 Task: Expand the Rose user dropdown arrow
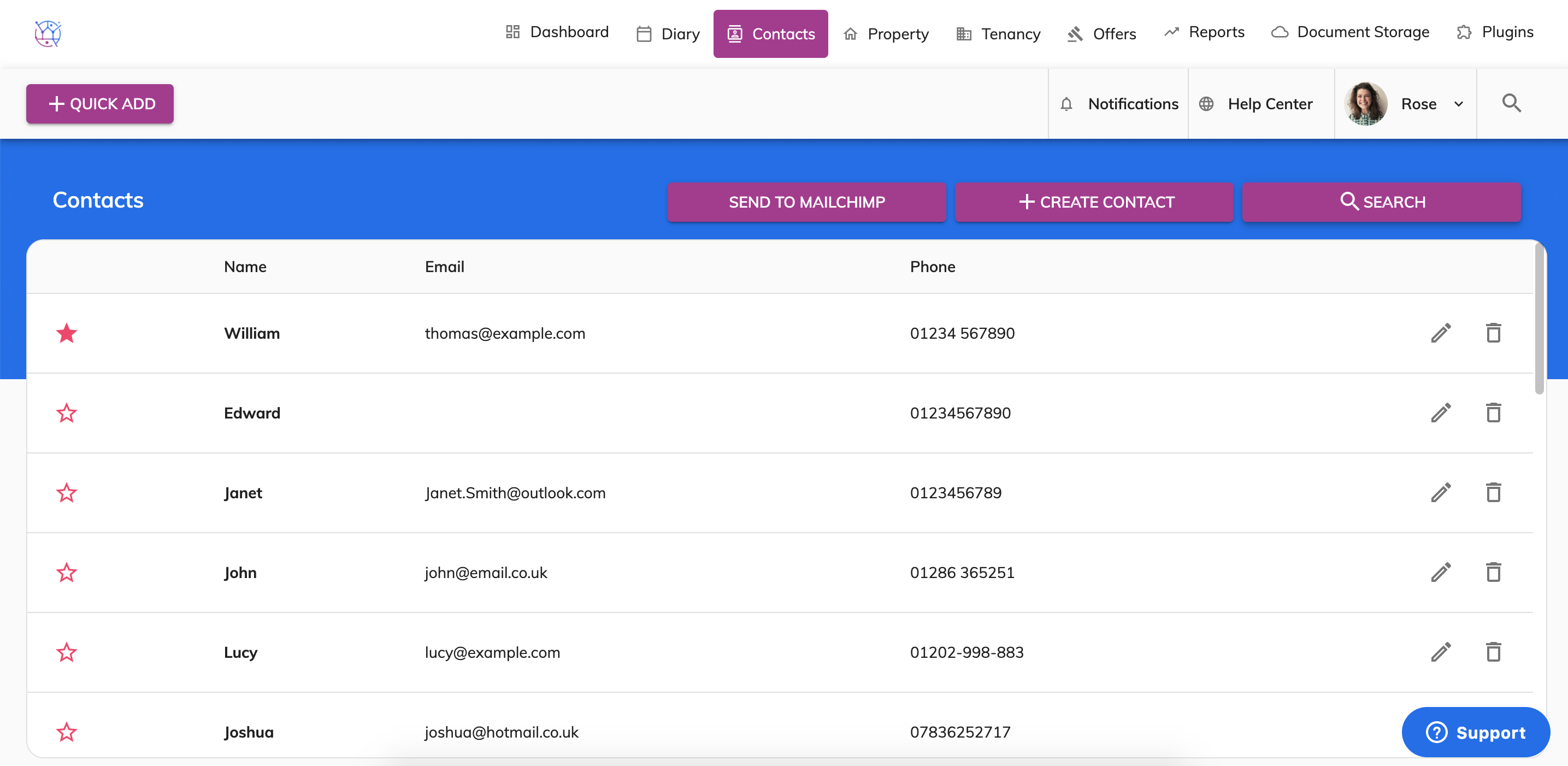pos(1458,104)
